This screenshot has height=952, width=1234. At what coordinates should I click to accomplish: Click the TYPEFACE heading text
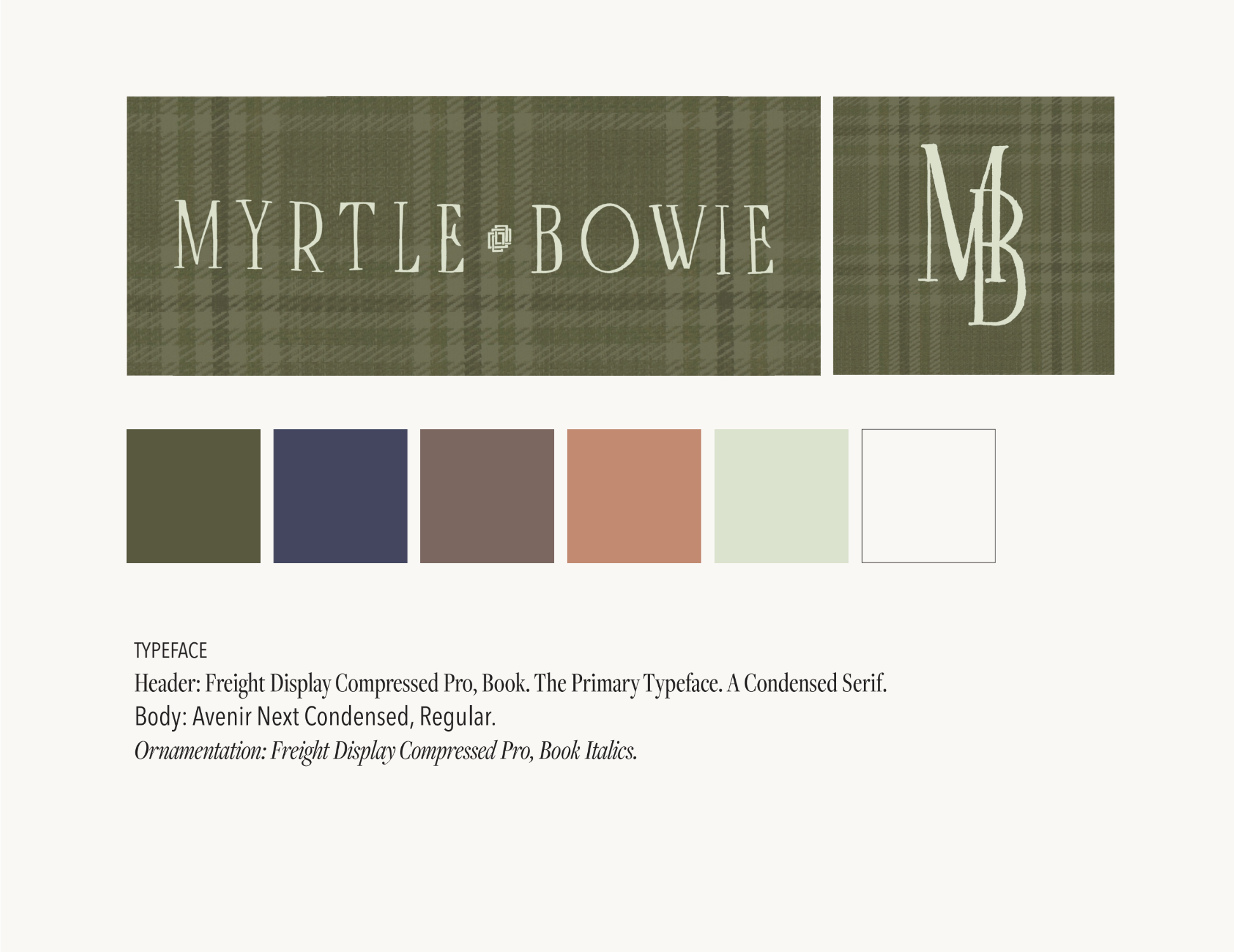pos(171,651)
